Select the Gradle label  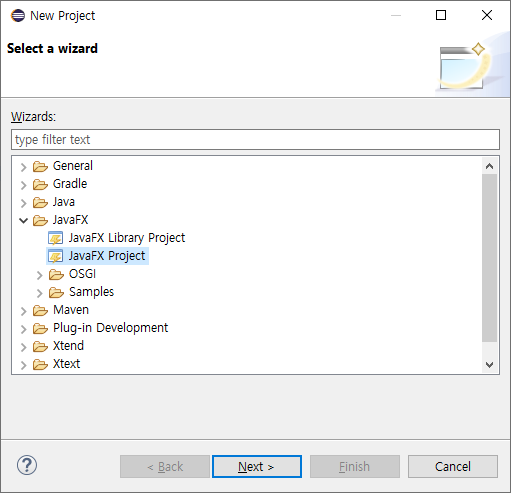pos(70,184)
